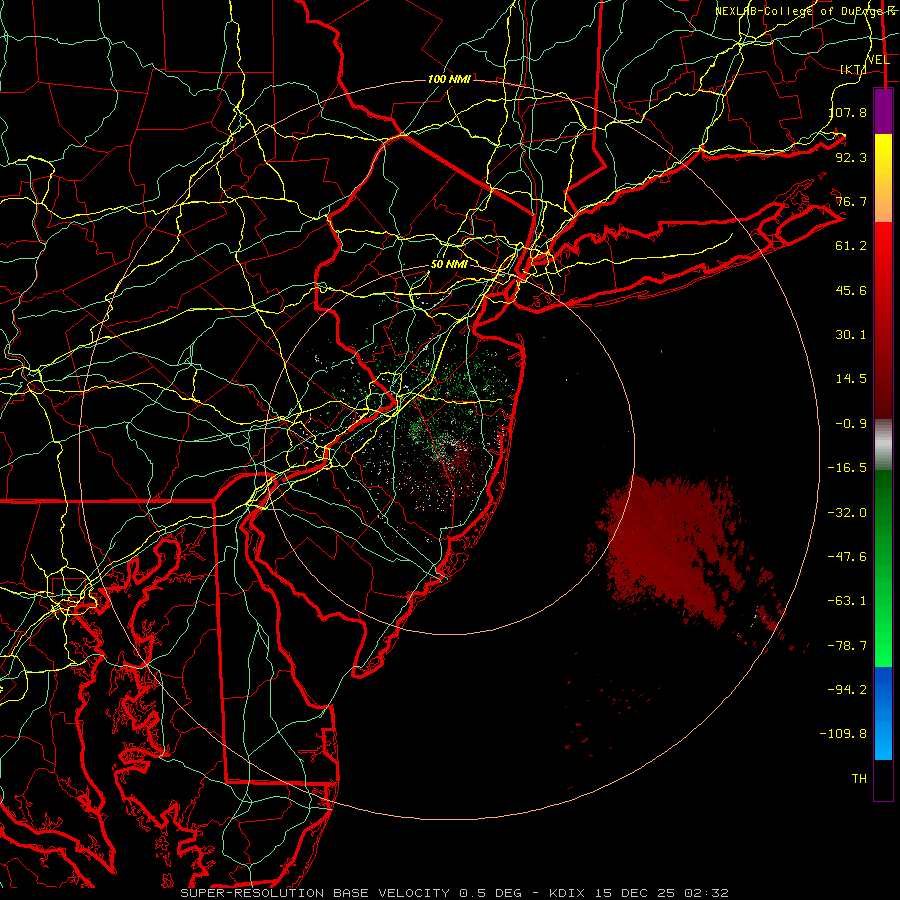Image resolution: width=900 pixels, height=900 pixels.
Task: Click the 30.1 legend value
Action: tap(851, 335)
